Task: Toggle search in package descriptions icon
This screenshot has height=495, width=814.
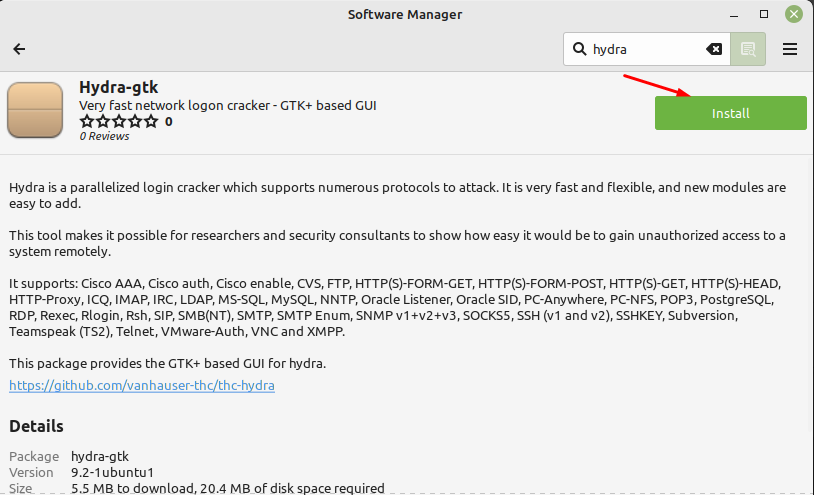Action: pyautogui.click(x=747, y=49)
